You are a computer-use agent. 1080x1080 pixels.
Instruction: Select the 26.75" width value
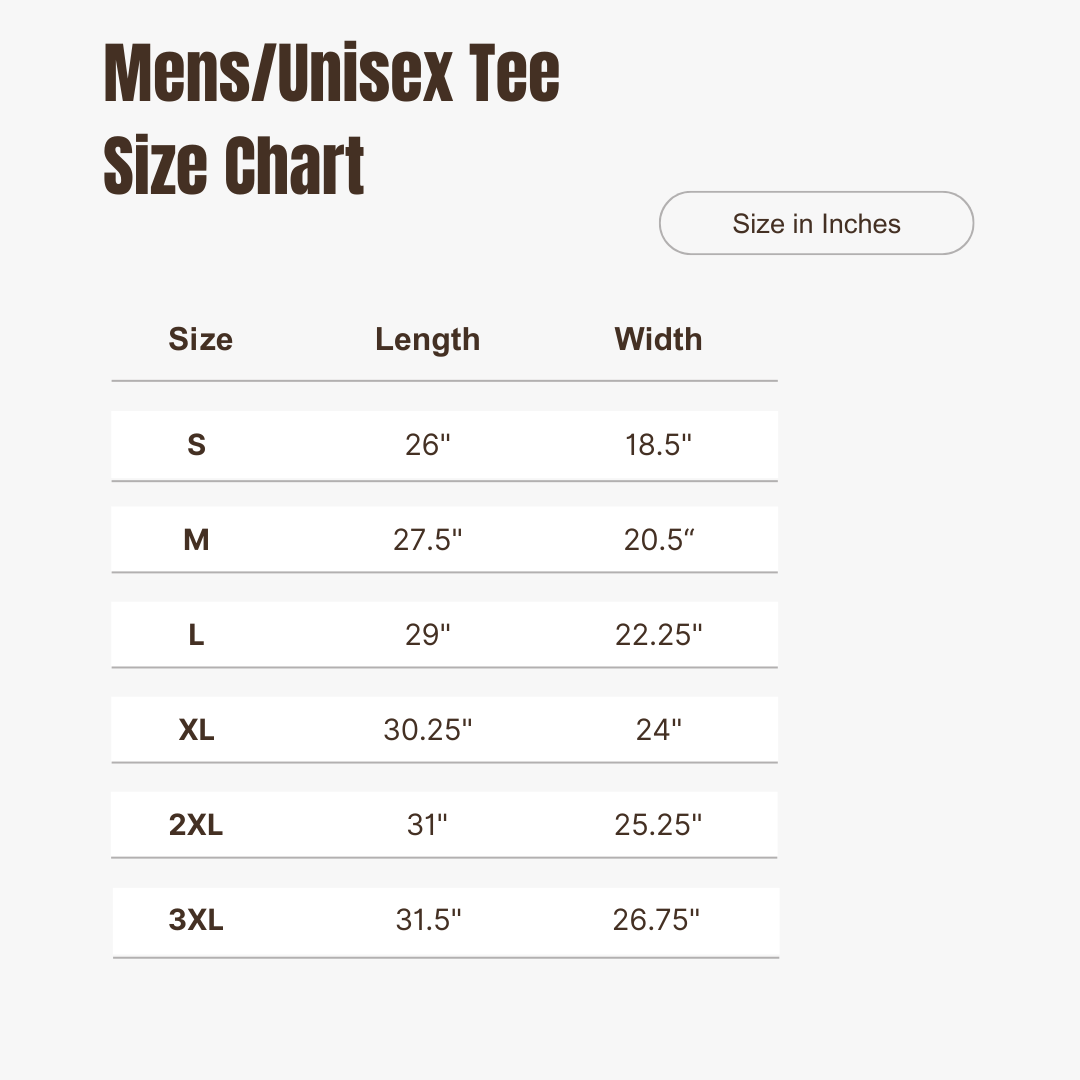point(656,920)
